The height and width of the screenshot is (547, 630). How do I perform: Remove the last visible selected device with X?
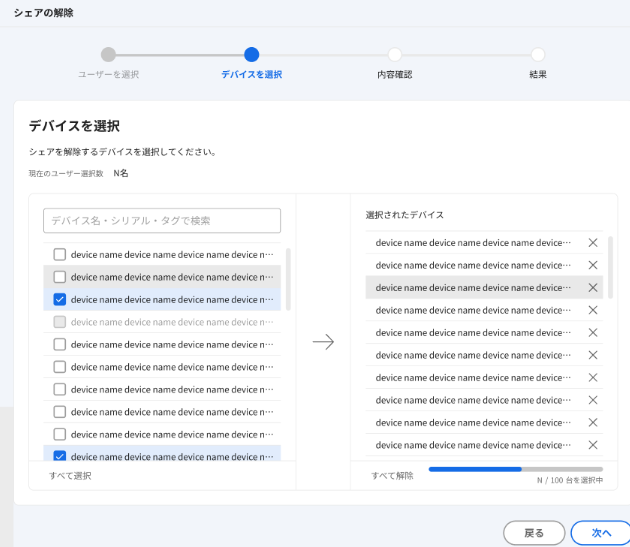(593, 445)
